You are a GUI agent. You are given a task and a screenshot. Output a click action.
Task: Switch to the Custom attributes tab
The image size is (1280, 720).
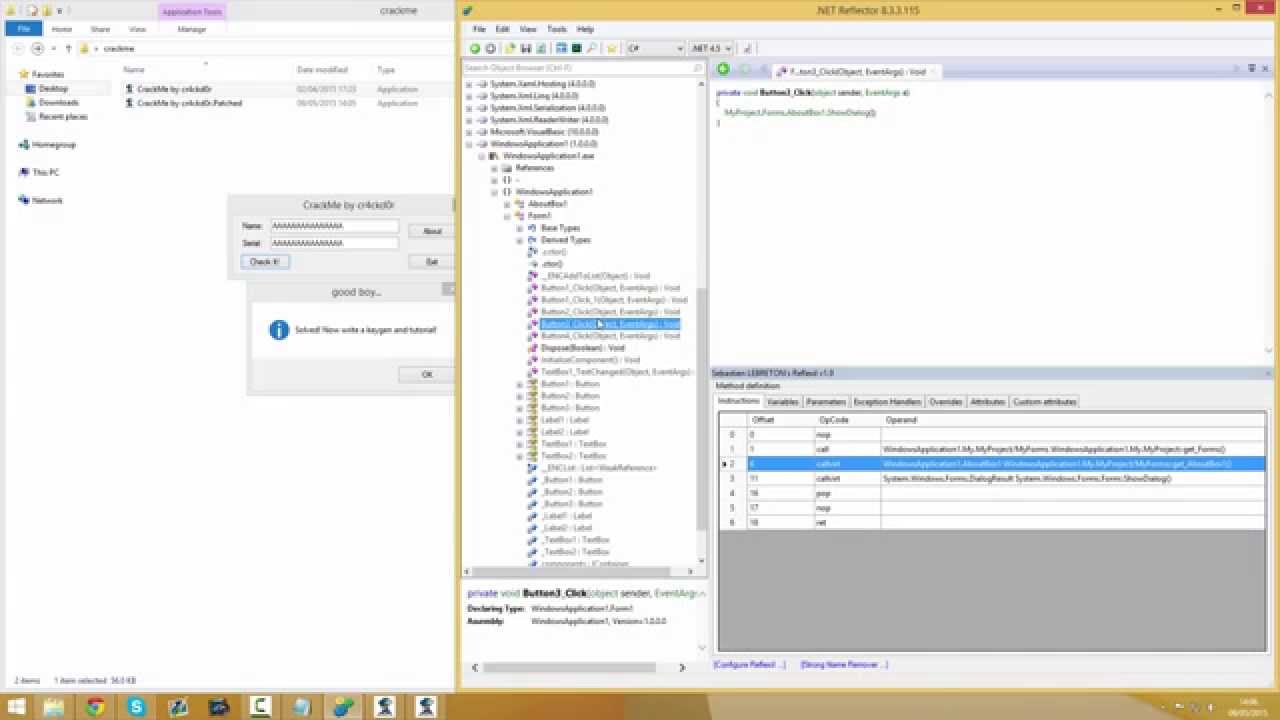point(1045,402)
